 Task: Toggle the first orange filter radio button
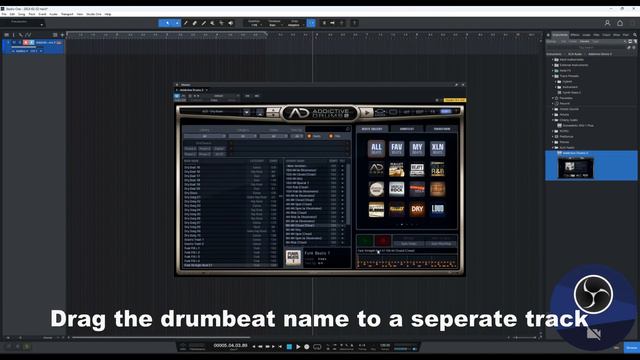pos(309,136)
